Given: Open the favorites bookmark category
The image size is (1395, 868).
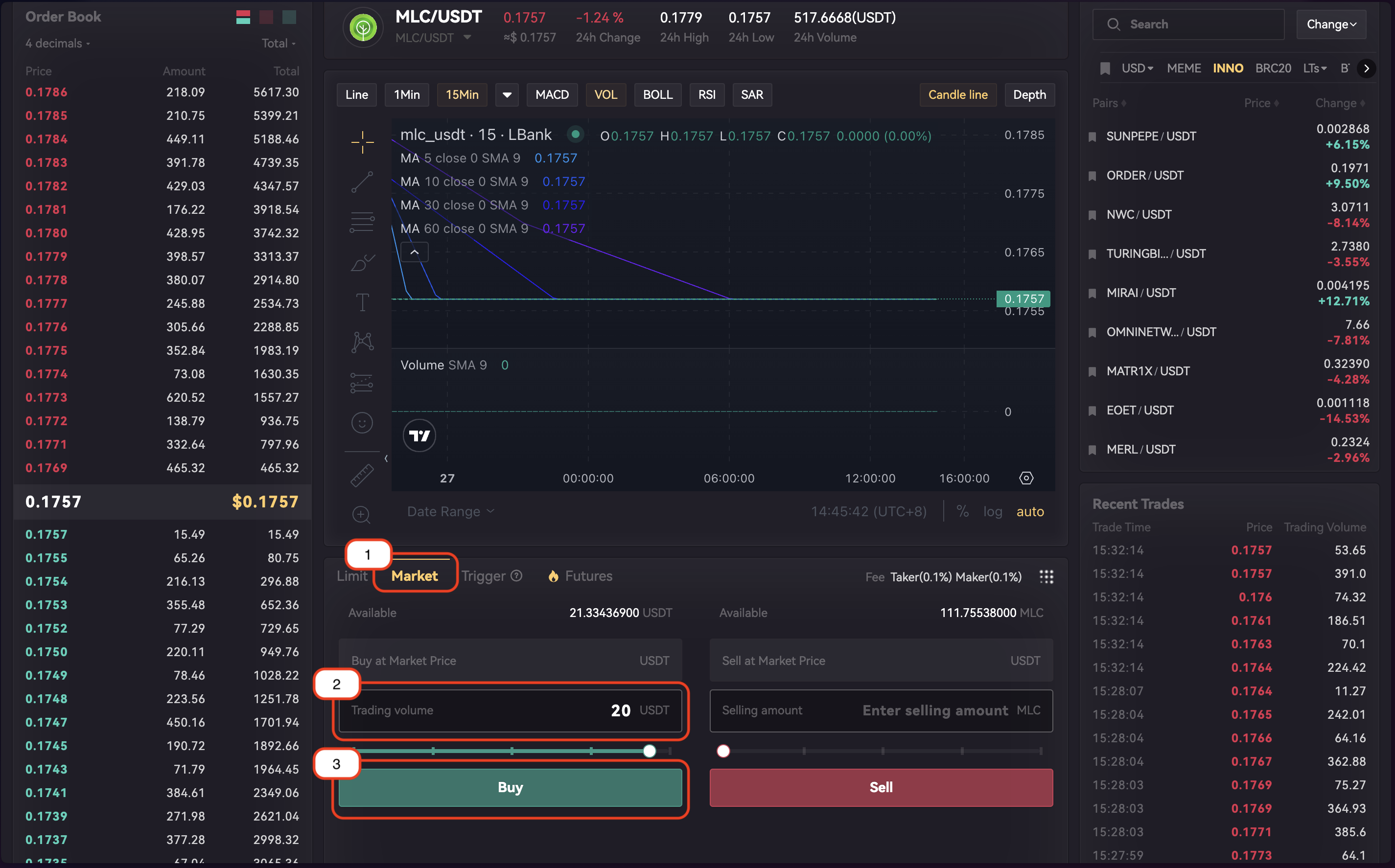Looking at the screenshot, I should (1105, 69).
